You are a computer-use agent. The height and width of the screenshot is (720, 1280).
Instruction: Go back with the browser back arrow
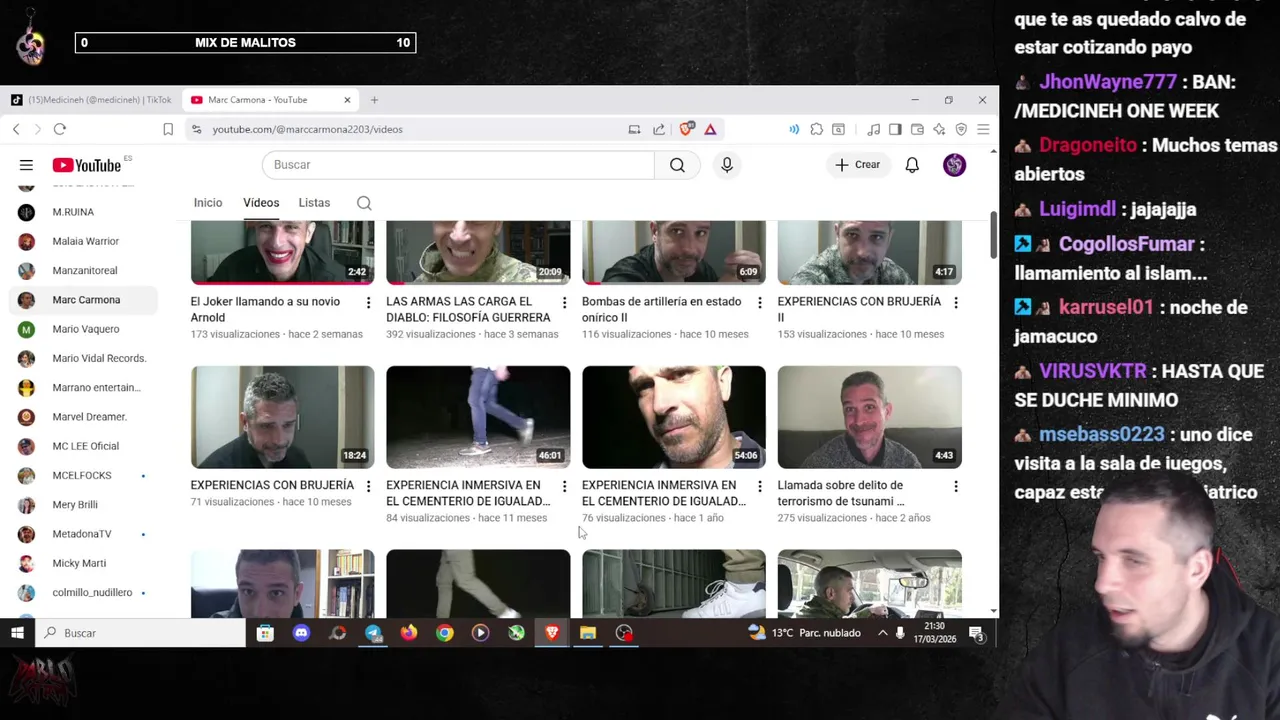click(16, 129)
